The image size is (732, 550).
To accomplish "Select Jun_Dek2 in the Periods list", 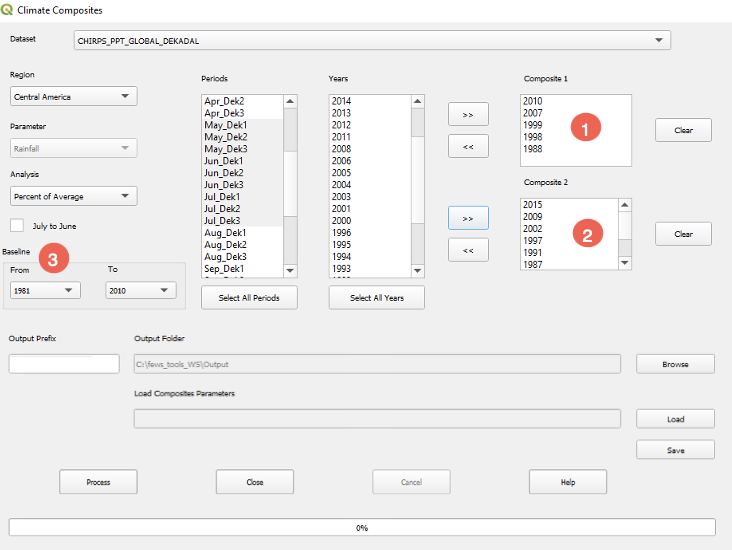I will click(225, 173).
